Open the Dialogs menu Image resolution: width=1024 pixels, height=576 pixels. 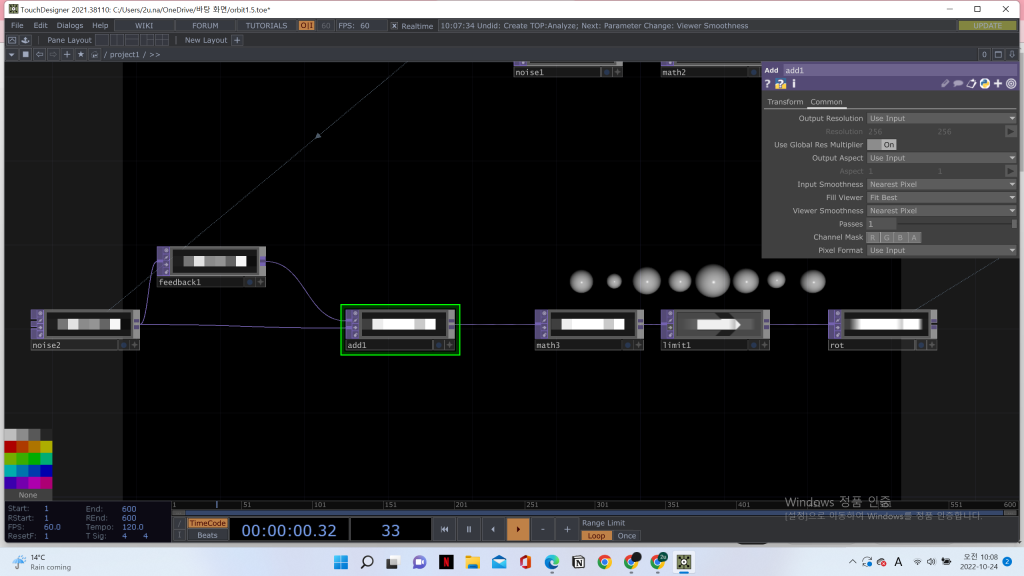(70, 25)
